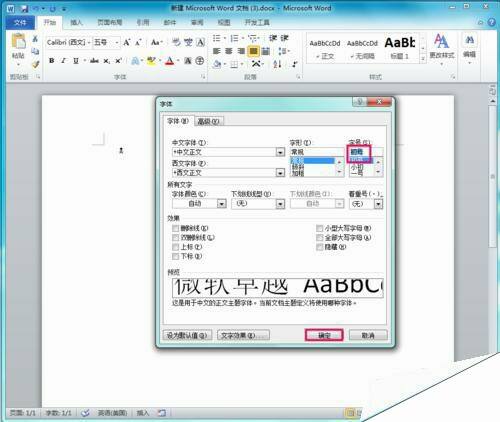
Task: Switch to the 页面布局 Page Layout tab
Action: point(110,22)
